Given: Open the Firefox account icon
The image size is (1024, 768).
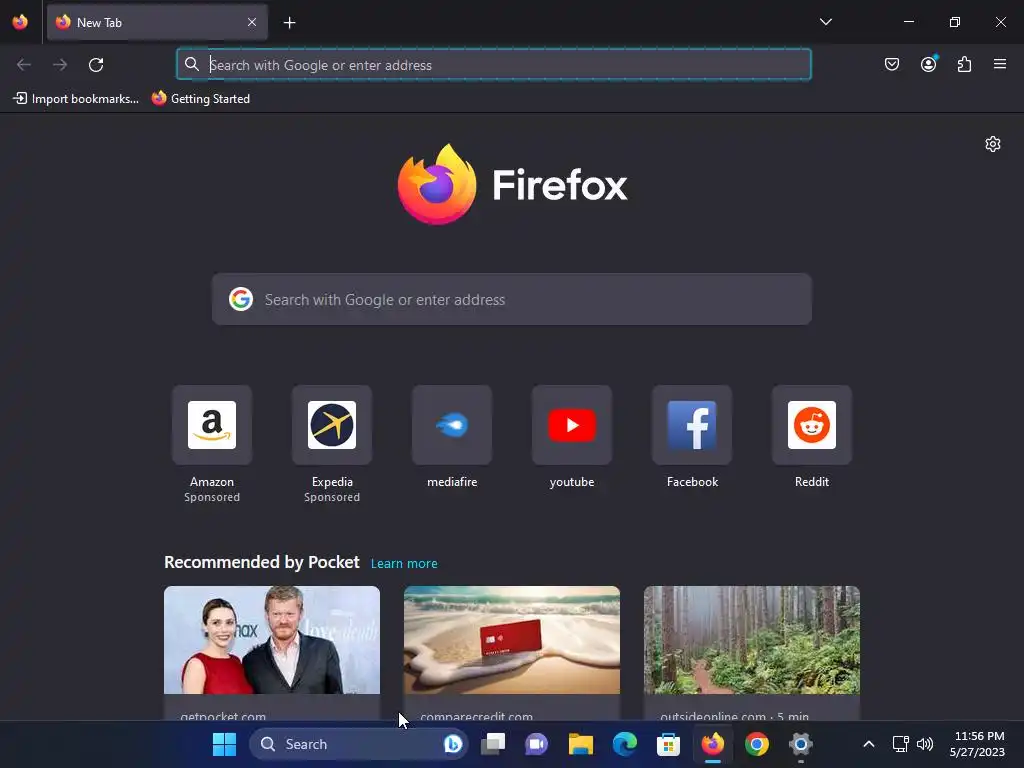Looking at the screenshot, I should [929, 64].
